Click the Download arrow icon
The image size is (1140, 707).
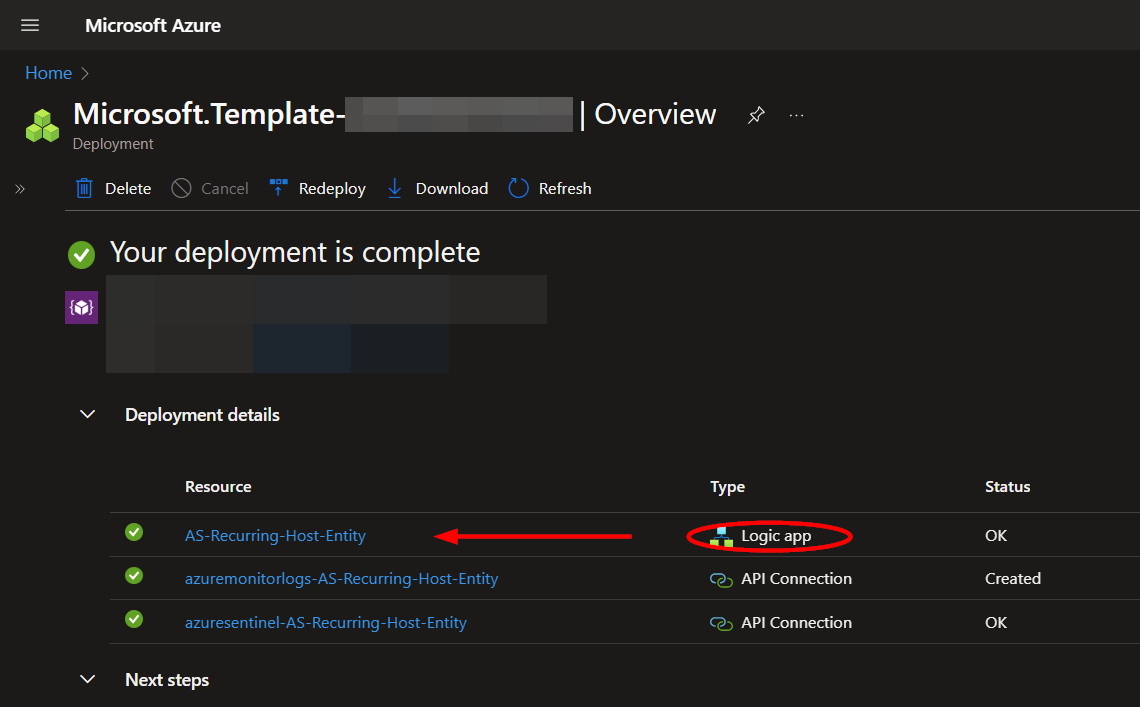pyautogui.click(x=395, y=188)
